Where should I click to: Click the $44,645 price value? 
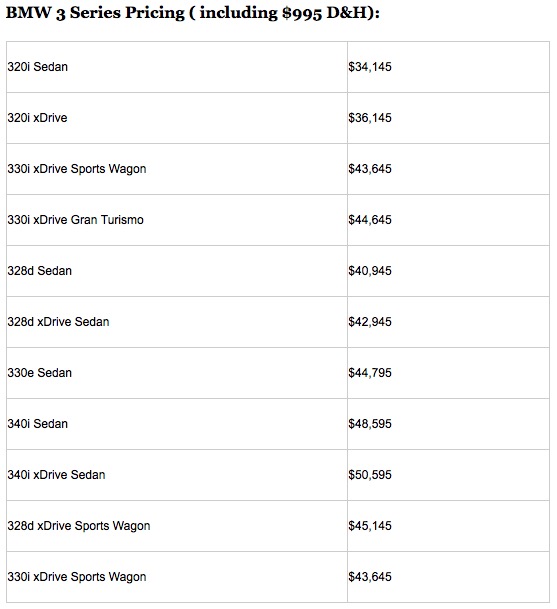(x=370, y=220)
